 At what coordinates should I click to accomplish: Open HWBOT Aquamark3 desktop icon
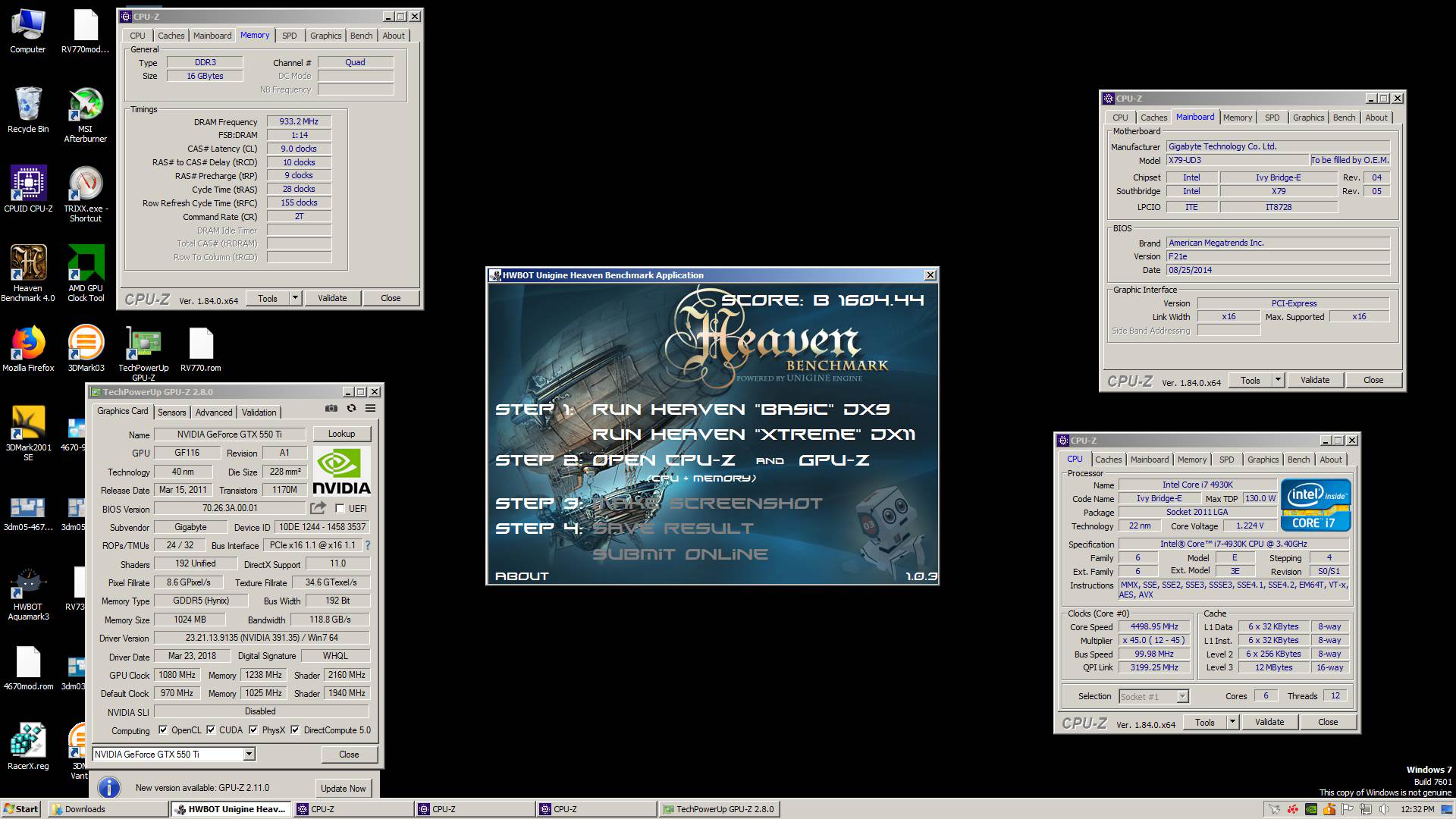click(28, 593)
